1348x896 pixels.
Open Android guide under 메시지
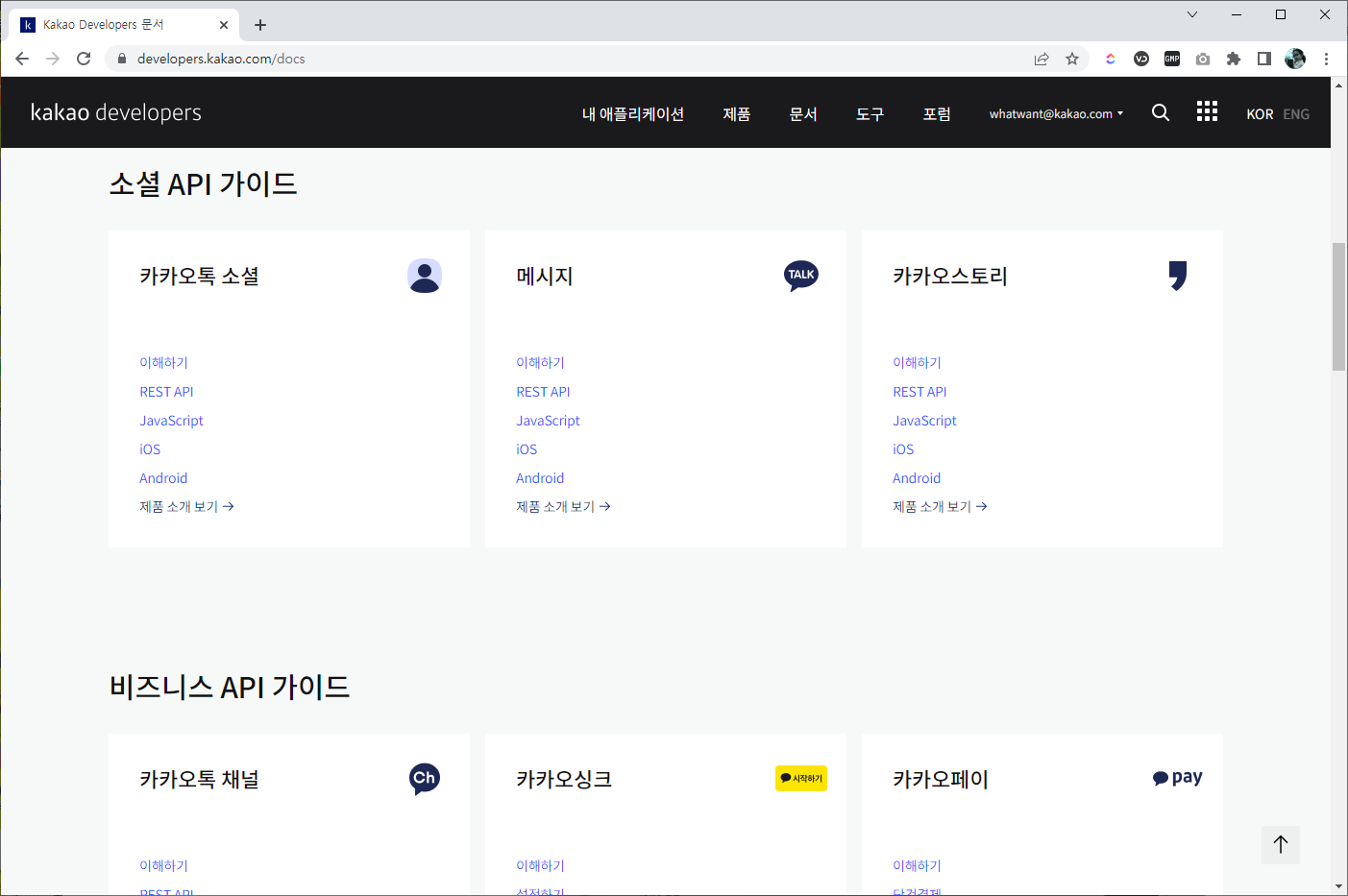coord(540,478)
